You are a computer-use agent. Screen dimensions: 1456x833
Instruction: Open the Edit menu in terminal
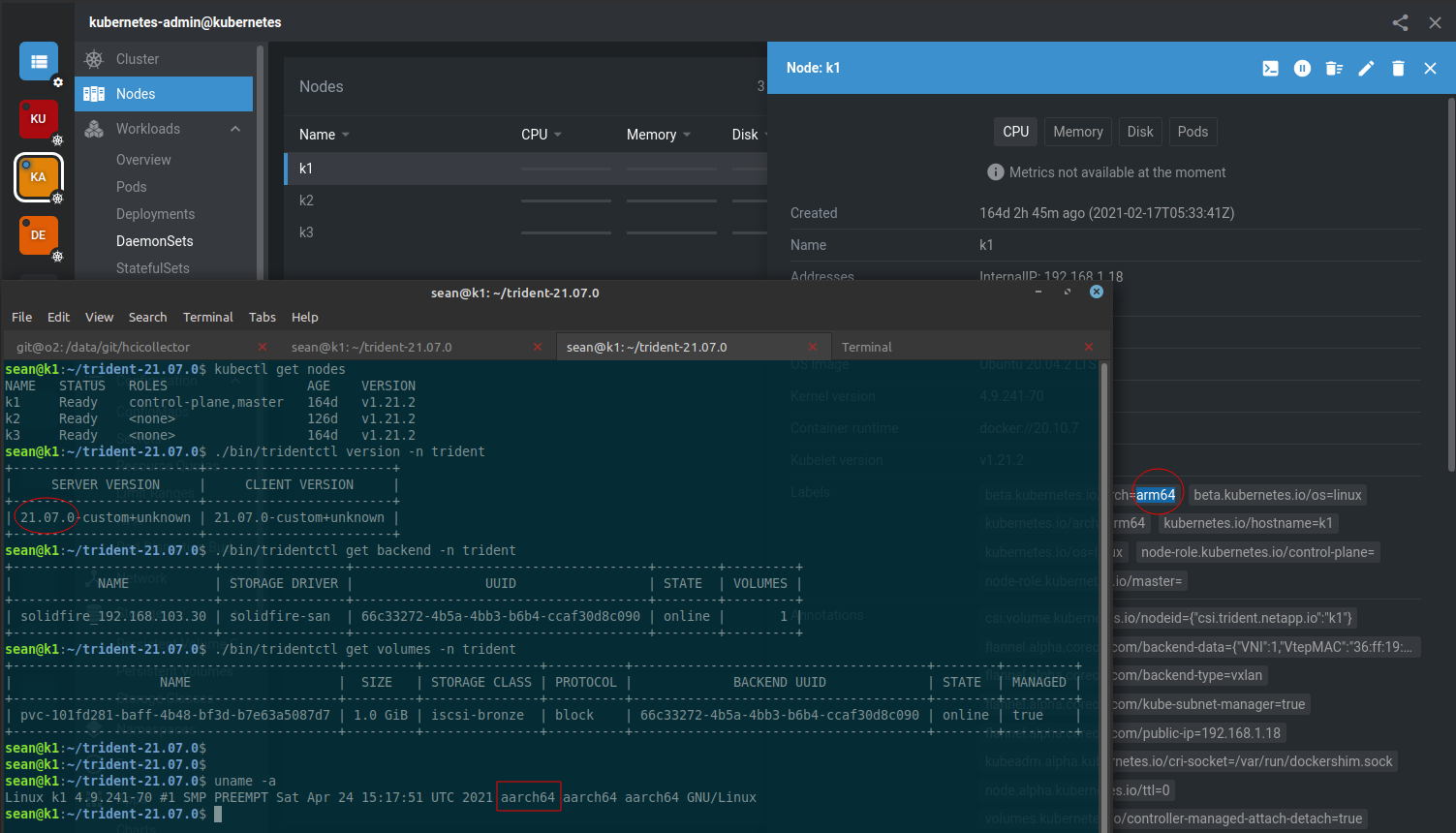[59, 317]
